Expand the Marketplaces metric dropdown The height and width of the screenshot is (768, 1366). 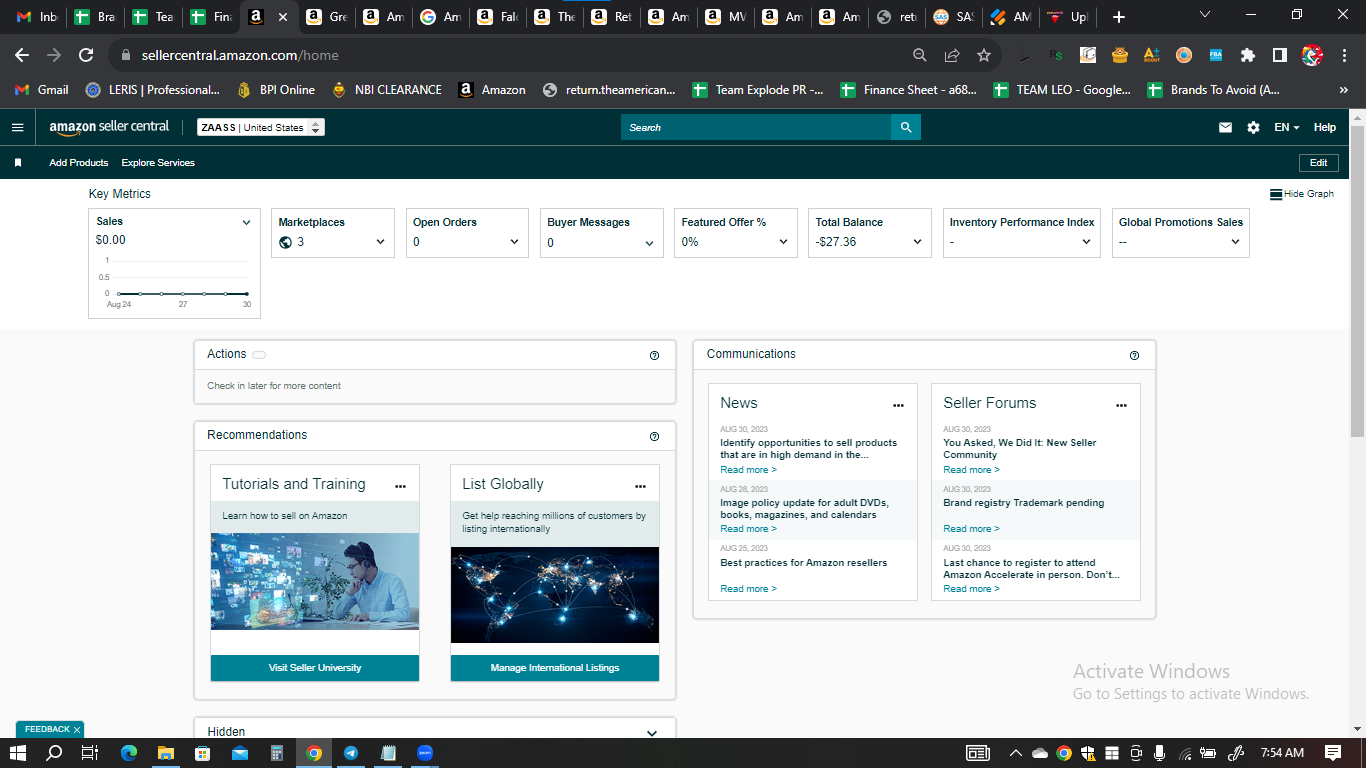point(380,242)
